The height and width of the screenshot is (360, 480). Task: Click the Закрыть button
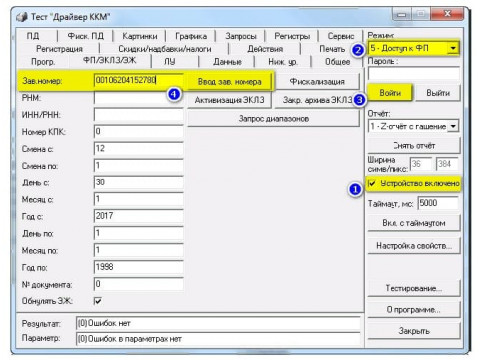pos(414,331)
